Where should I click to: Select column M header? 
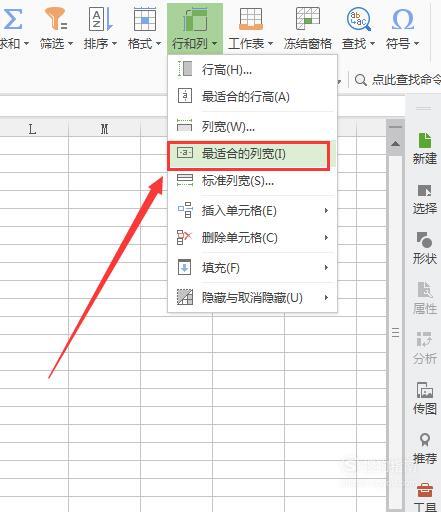pos(105,129)
